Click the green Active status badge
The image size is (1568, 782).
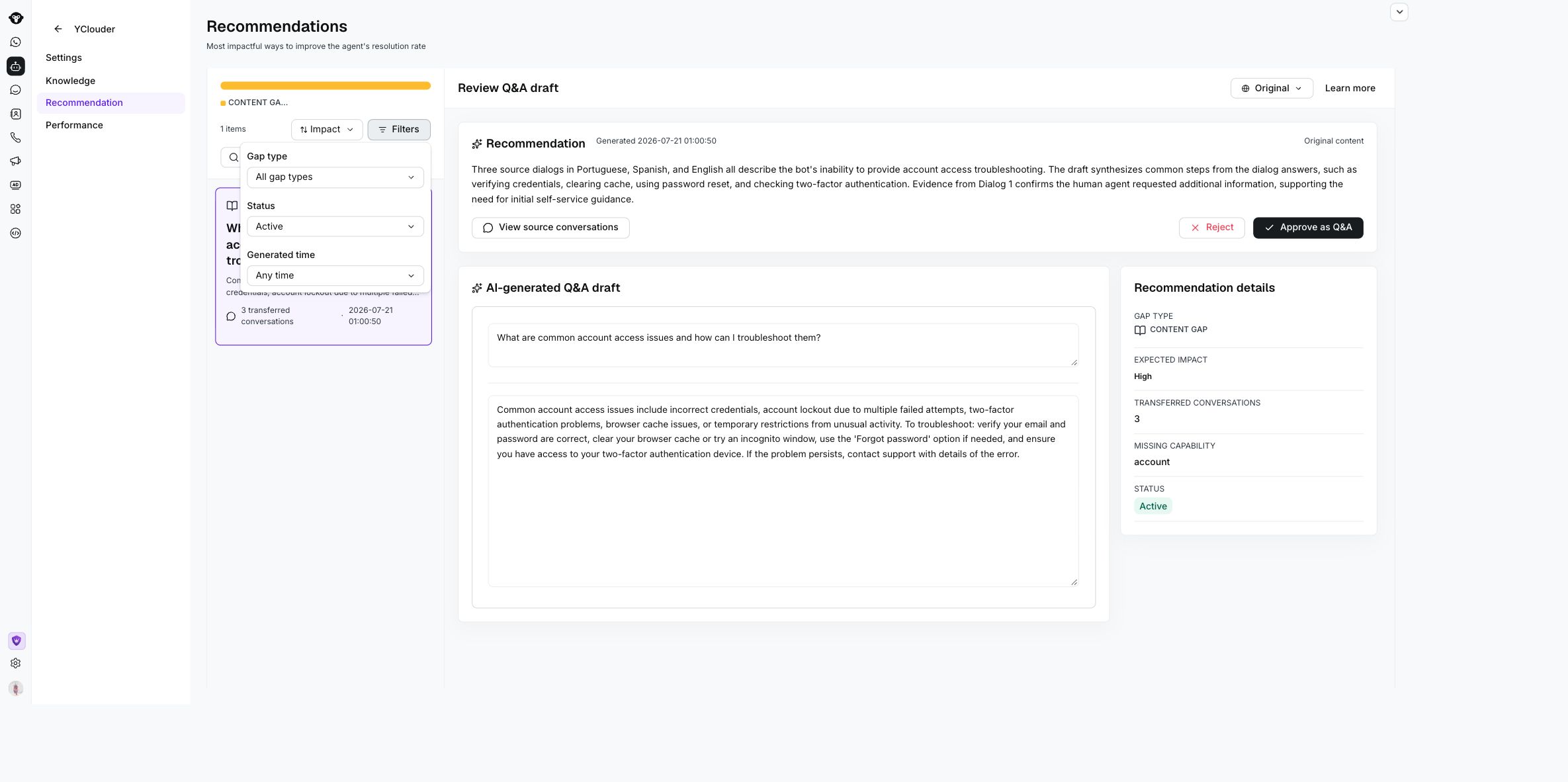pyautogui.click(x=1153, y=506)
